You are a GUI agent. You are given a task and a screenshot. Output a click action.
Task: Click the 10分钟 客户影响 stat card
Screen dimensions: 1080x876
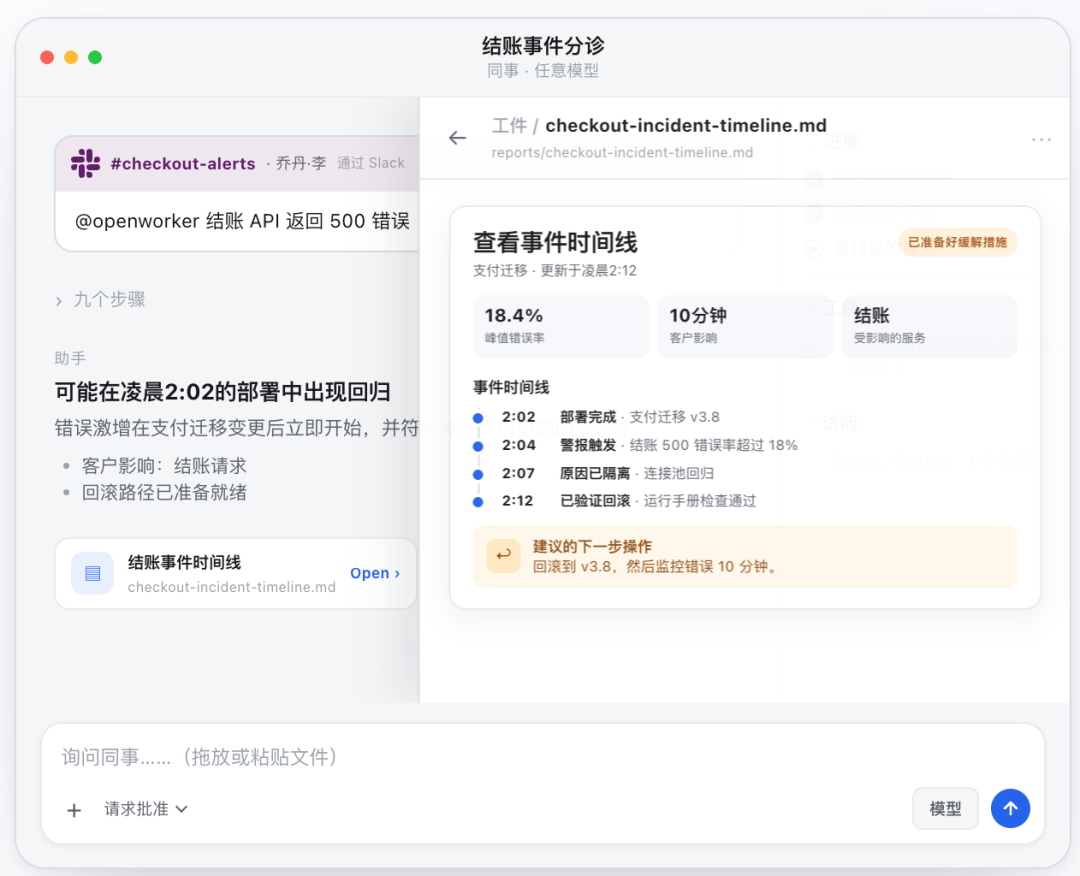click(745, 326)
